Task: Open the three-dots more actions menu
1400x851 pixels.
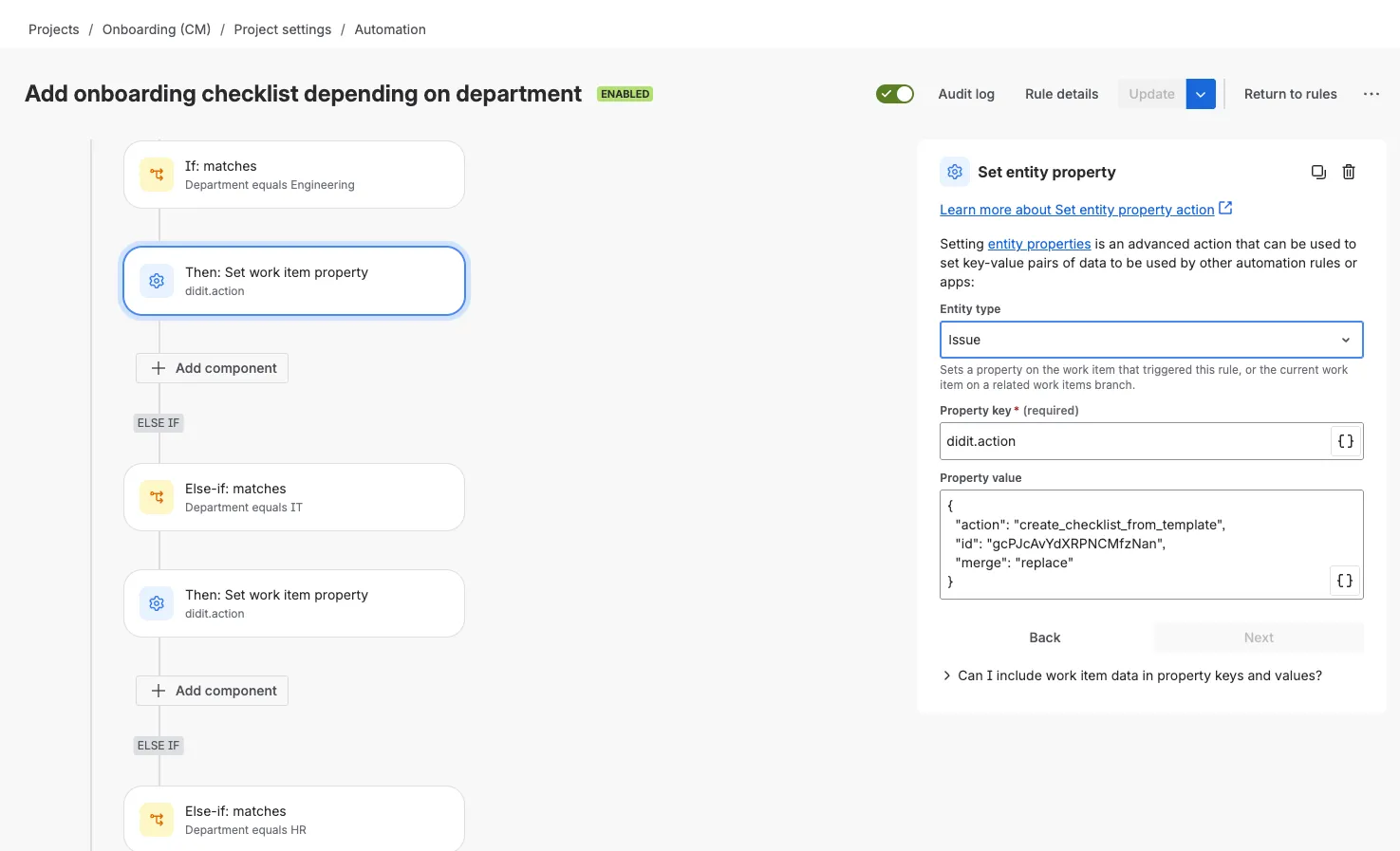Action: coord(1372,94)
